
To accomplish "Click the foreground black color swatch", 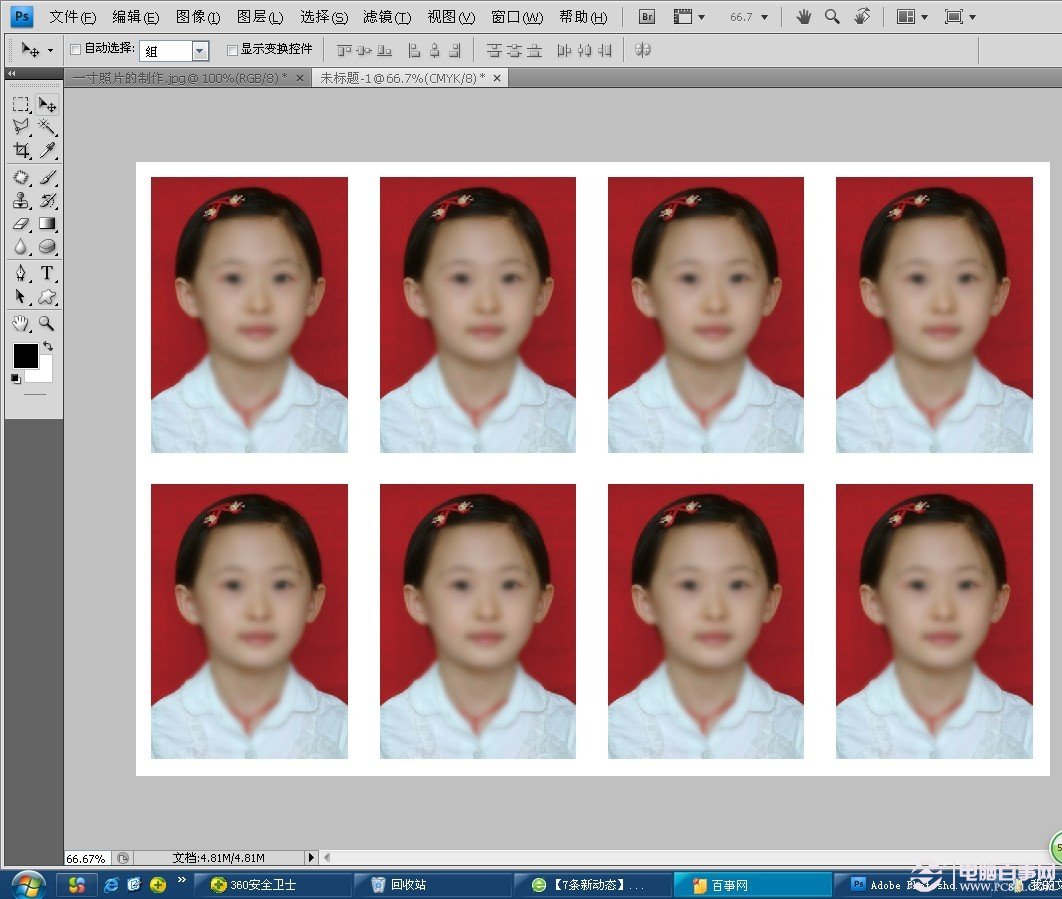I will (26, 356).
